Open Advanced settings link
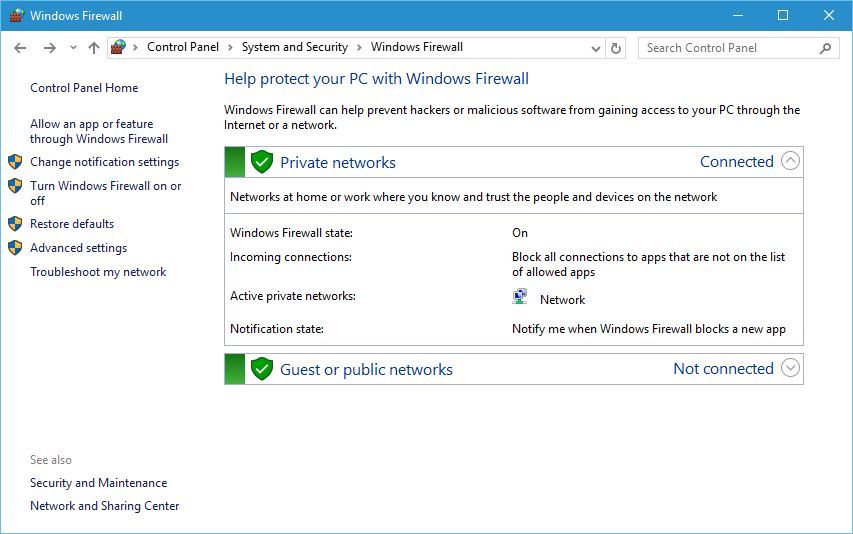This screenshot has height=534, width=853. click(x=78, y=248)
